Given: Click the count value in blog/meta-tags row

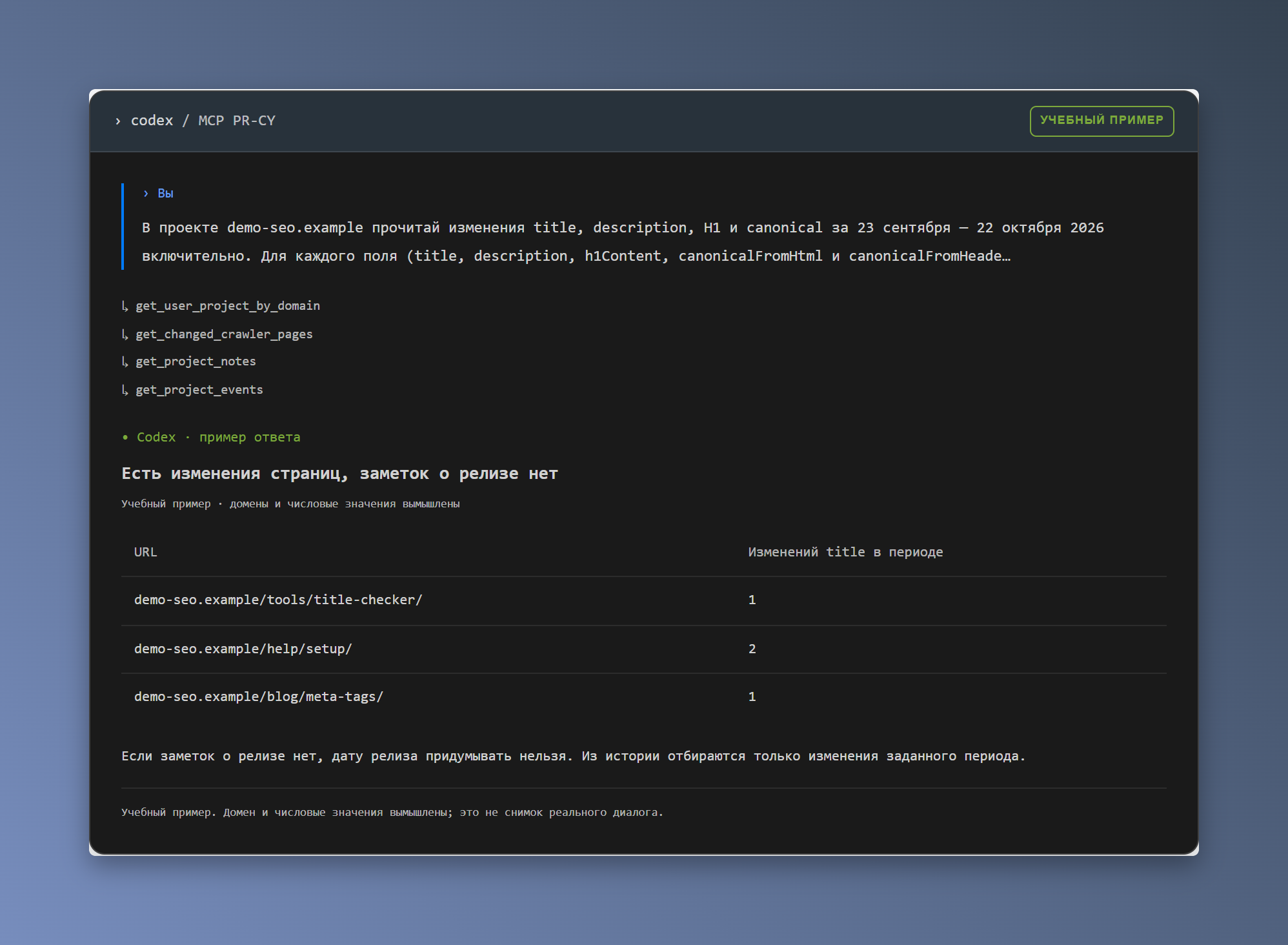Looking at the screenshot, I should tap(752, 696).
